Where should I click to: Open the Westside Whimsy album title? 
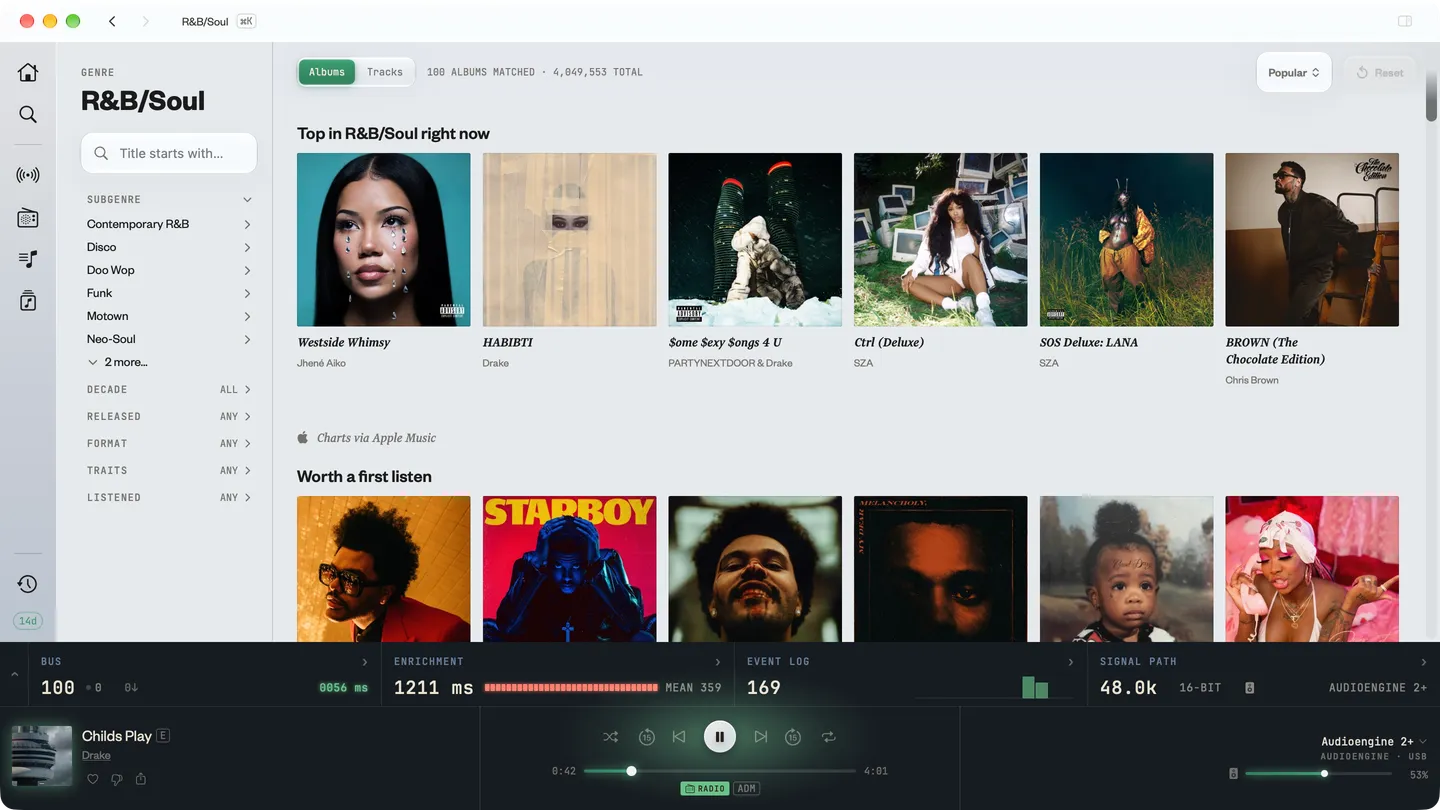(344, 342)
